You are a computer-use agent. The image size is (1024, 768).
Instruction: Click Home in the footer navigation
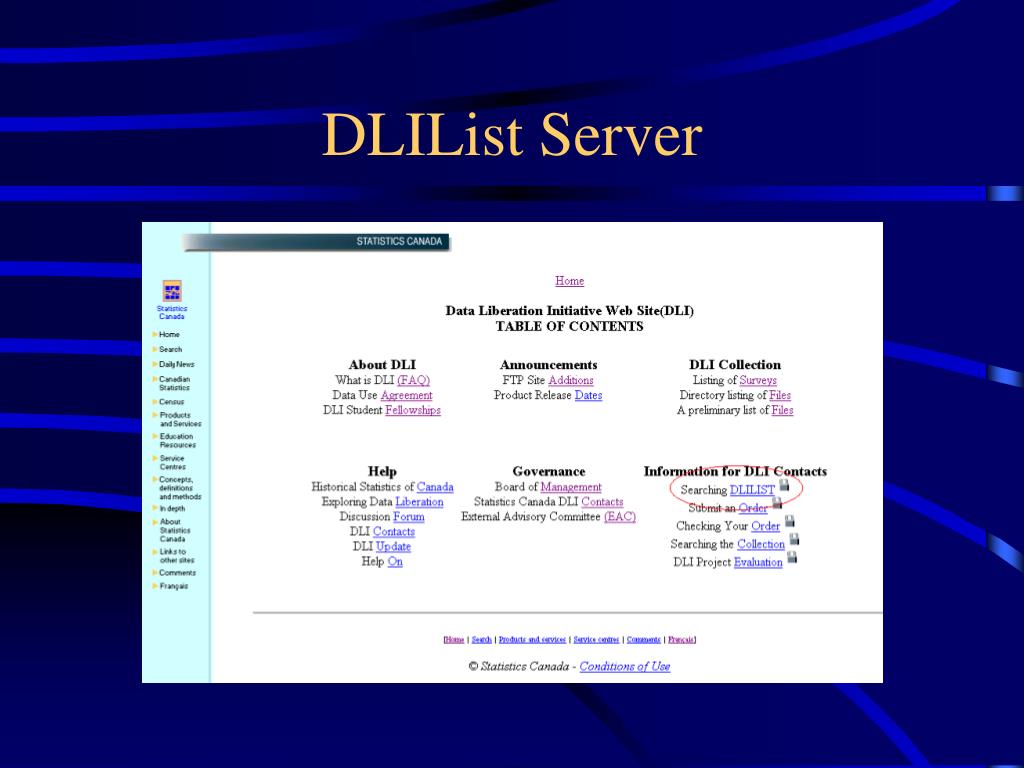click(x=455, y=640)
